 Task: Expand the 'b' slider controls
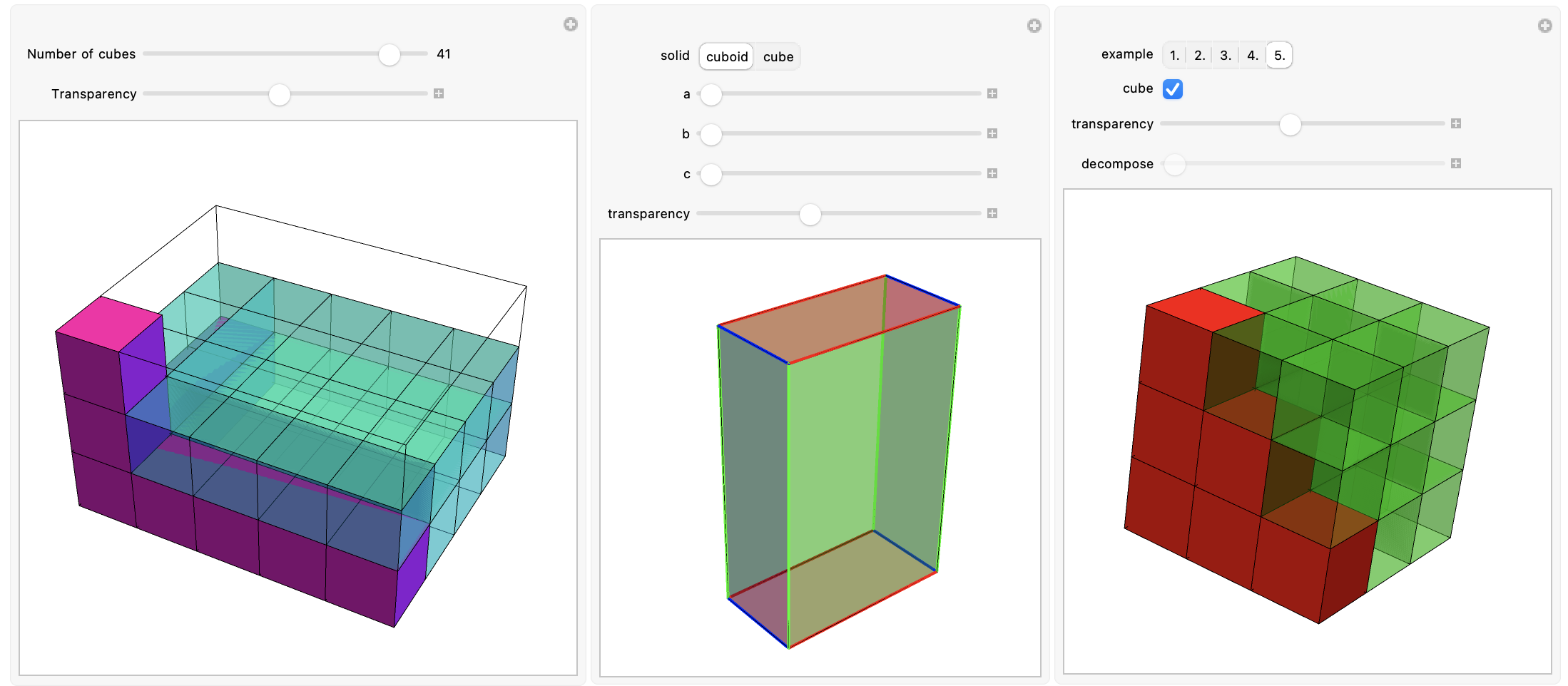point(992,133)
